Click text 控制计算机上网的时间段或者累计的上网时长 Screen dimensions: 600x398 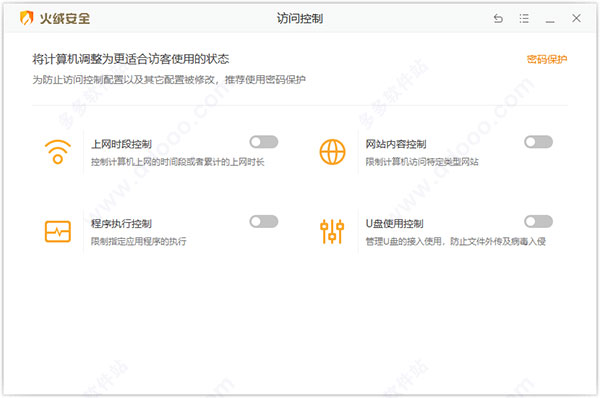click(178, 162)
